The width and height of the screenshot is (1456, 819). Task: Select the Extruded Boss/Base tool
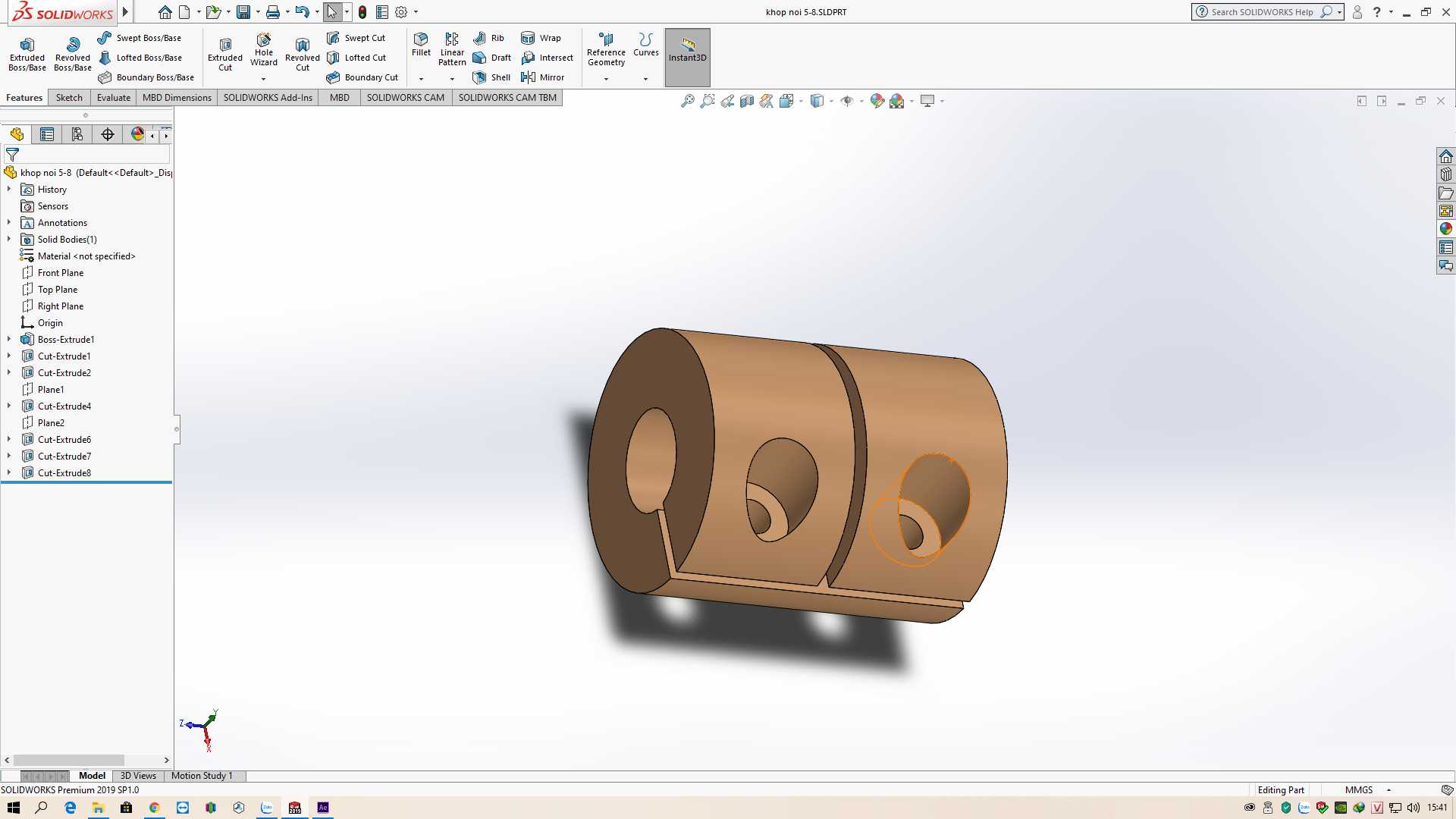coord(27,54)
